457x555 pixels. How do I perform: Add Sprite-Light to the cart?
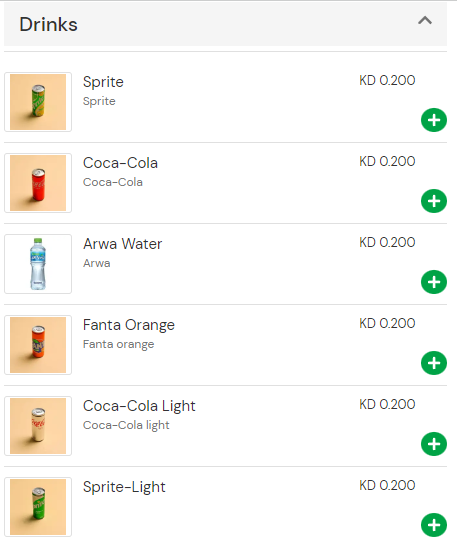coord(434,525)
